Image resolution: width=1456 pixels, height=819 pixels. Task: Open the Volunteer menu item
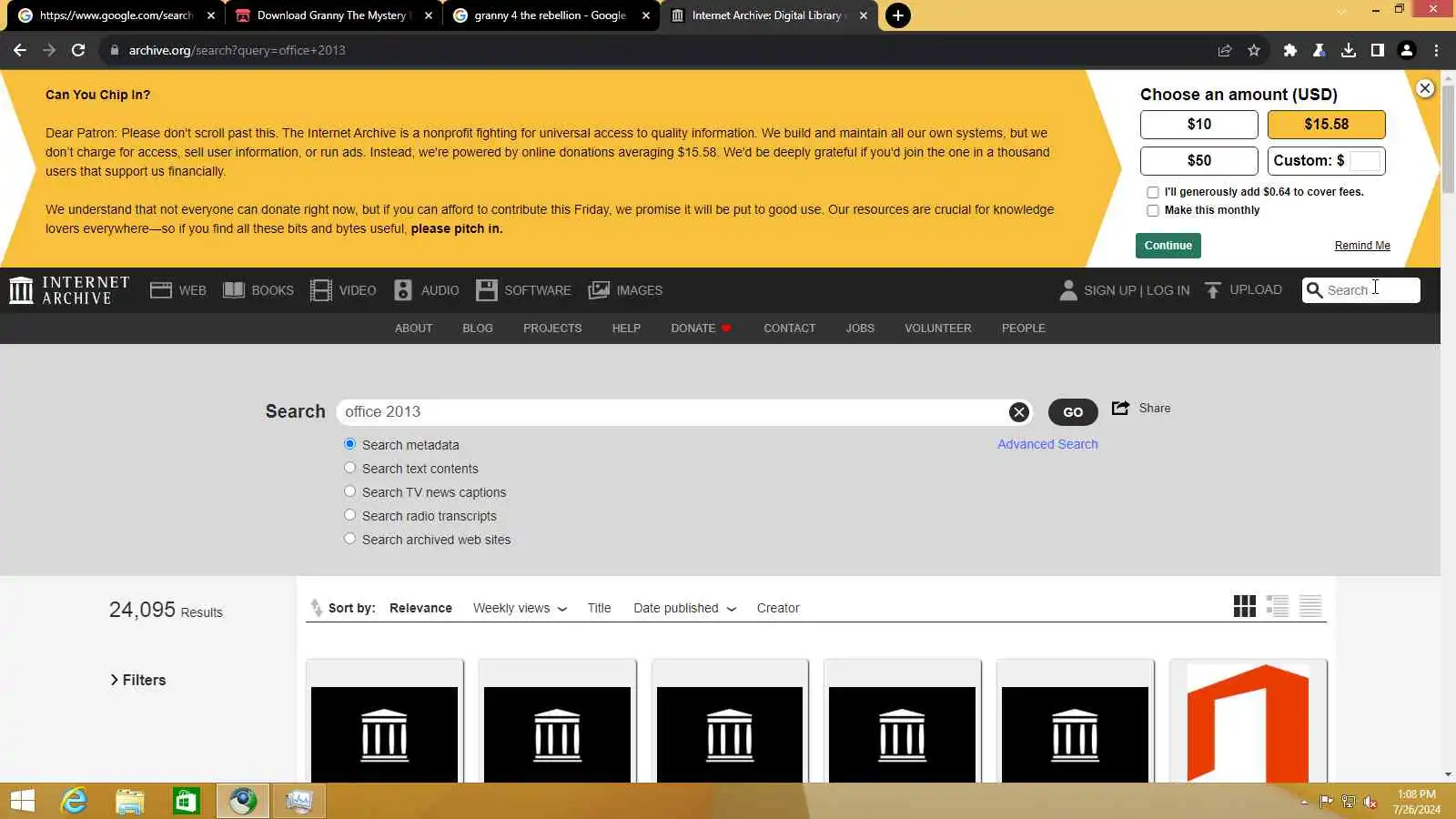(938, 329)
